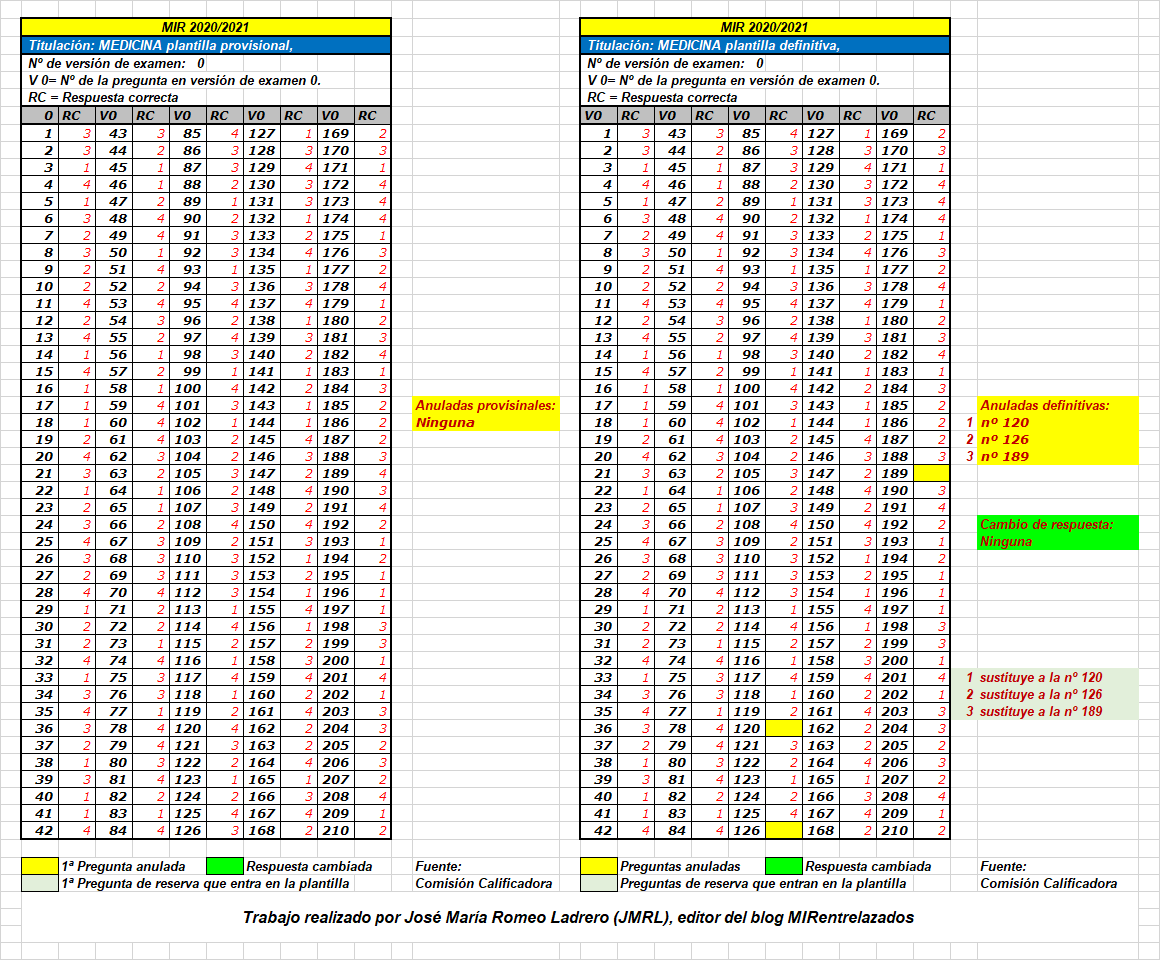This screenshot has width=1160, height=960.
Task: Click question 84 cell in definitiva table
Action: click(x=672, y=831)
